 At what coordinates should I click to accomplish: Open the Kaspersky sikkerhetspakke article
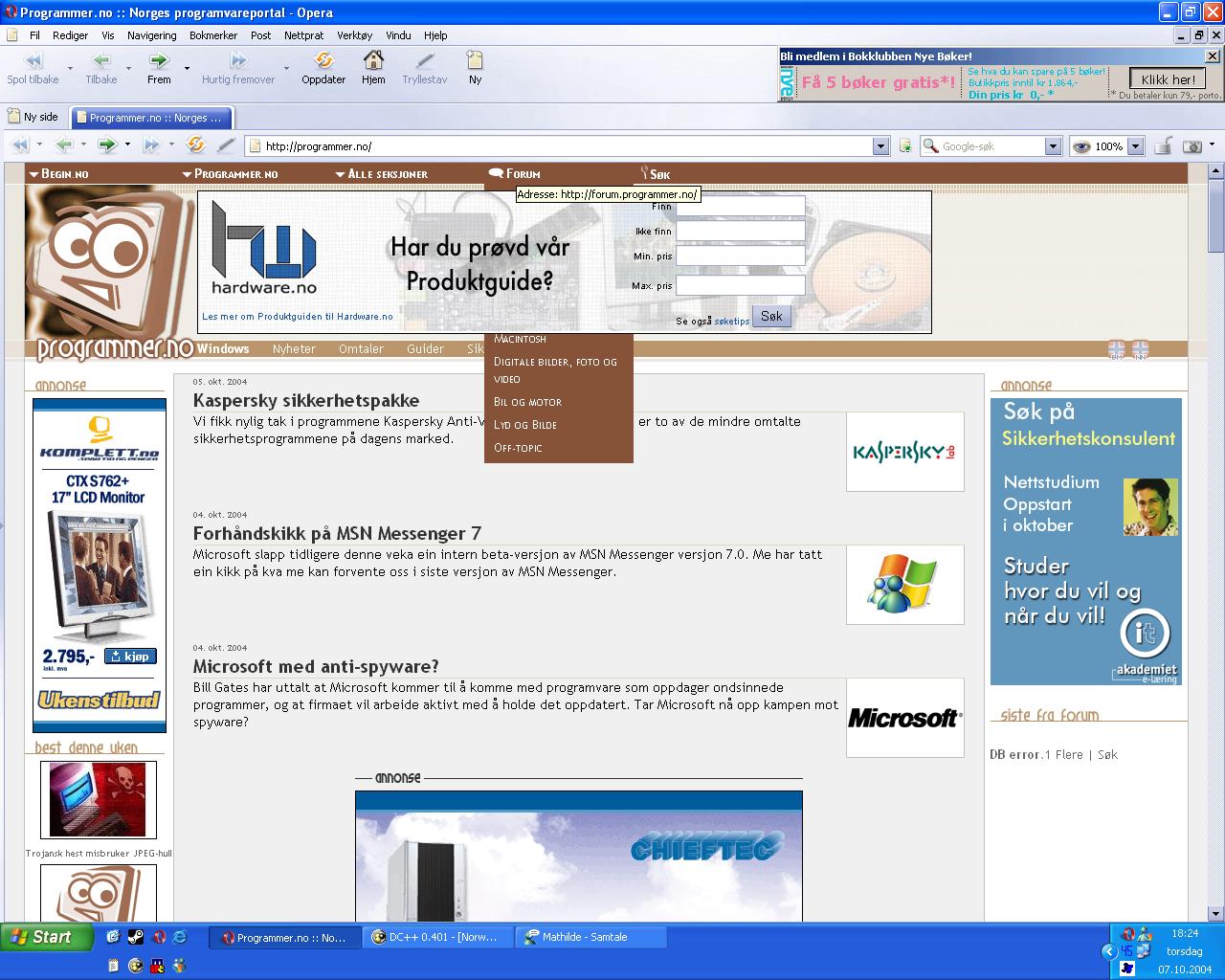click(306, 401)
